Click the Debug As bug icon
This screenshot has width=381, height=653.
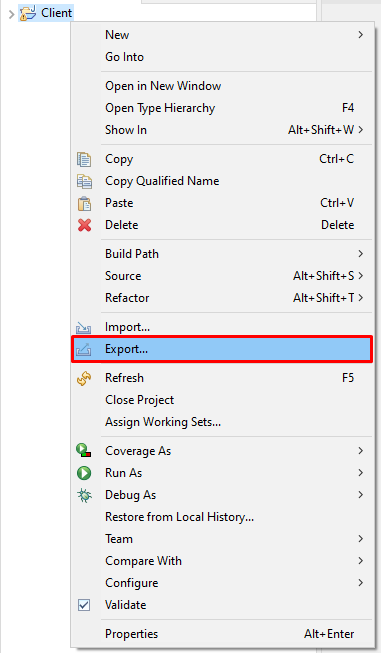[x=85, y=495]
